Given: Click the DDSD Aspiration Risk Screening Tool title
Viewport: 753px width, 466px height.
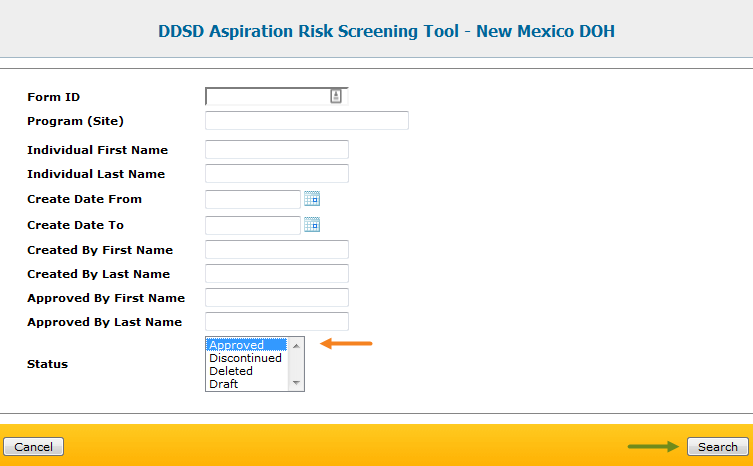Looking at the screenshot, I should pyautogui.click(x=386, y=31).
